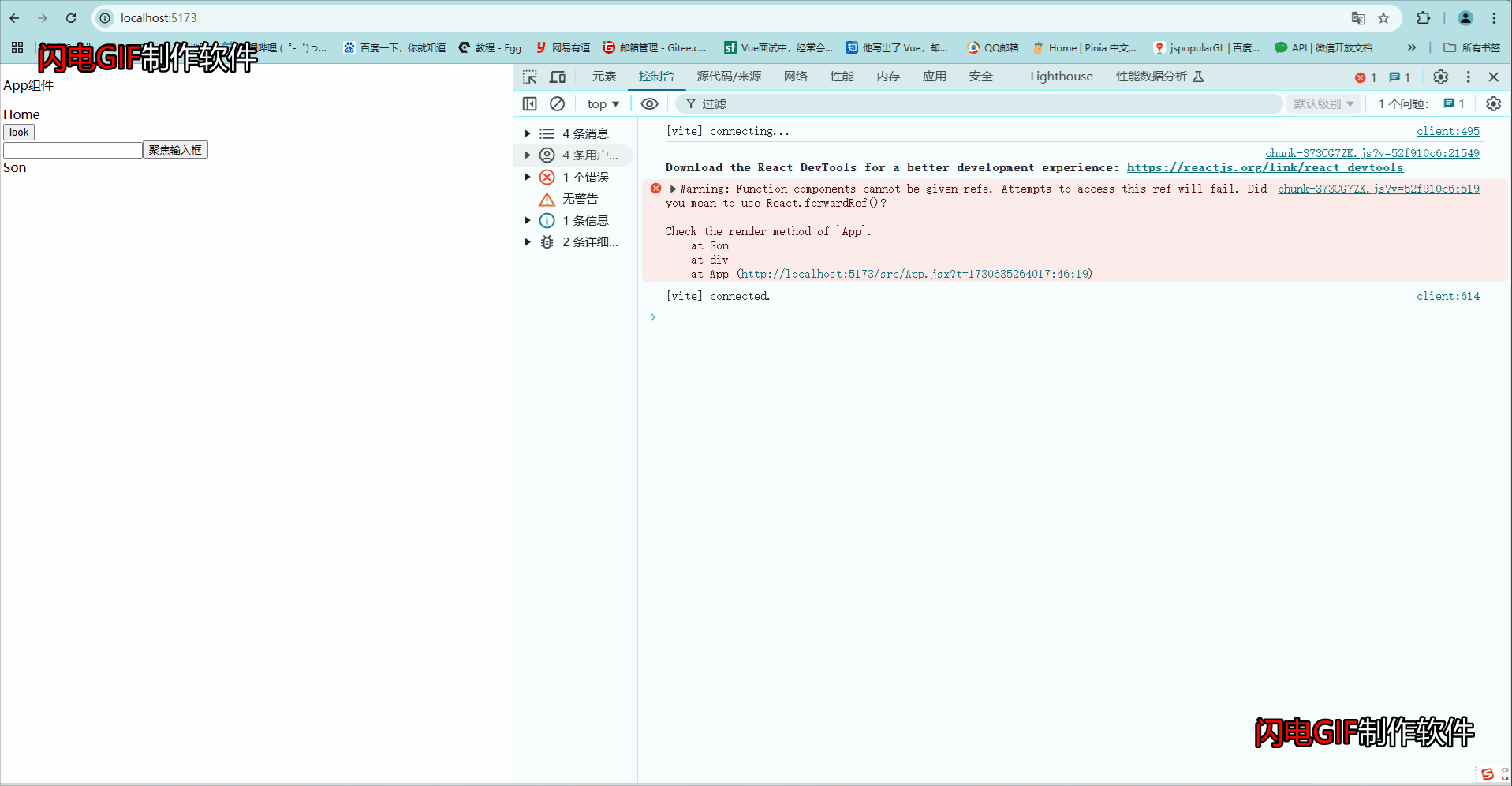This screenshot has height=786, width=1512.
Task: Close the DevTools panel
Action: (x=1494, y=77)
